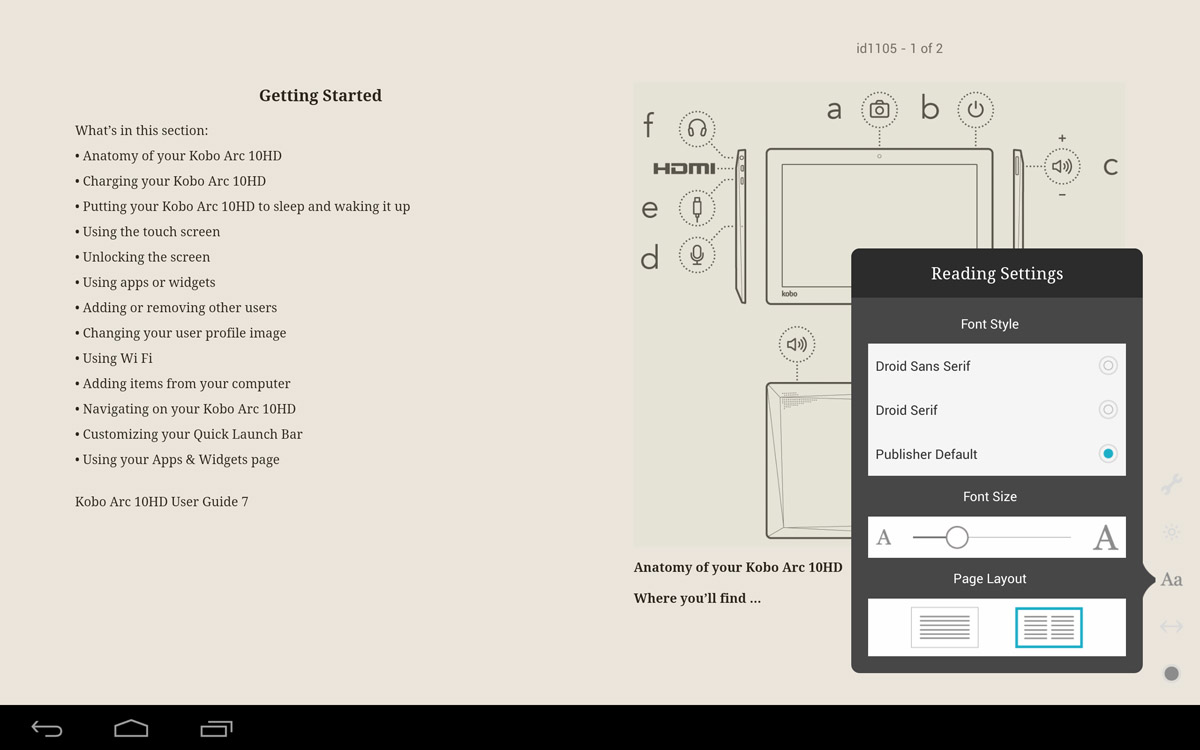Click the microphone icon beside label d
This screenshot has height=750, width=1200.
[x=697, y=255]
